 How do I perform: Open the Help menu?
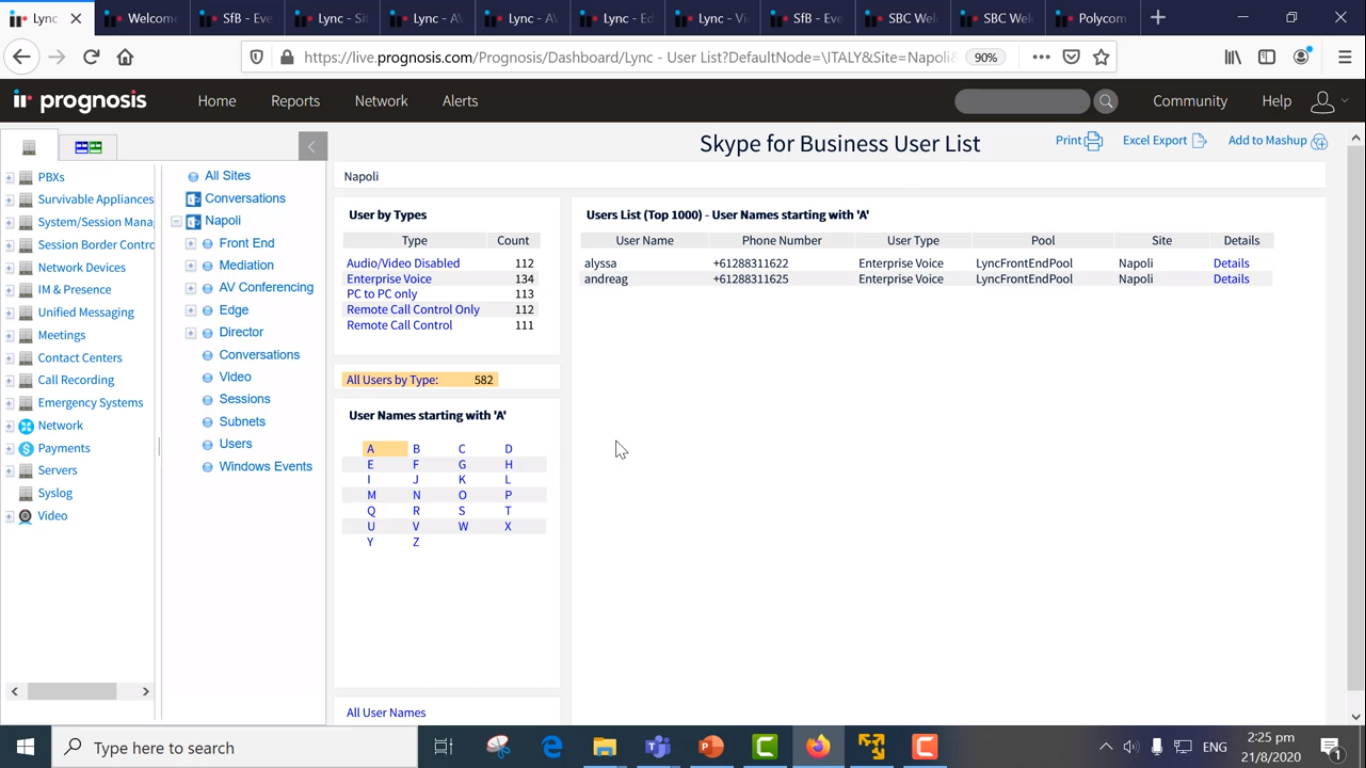coord(1277,101)
